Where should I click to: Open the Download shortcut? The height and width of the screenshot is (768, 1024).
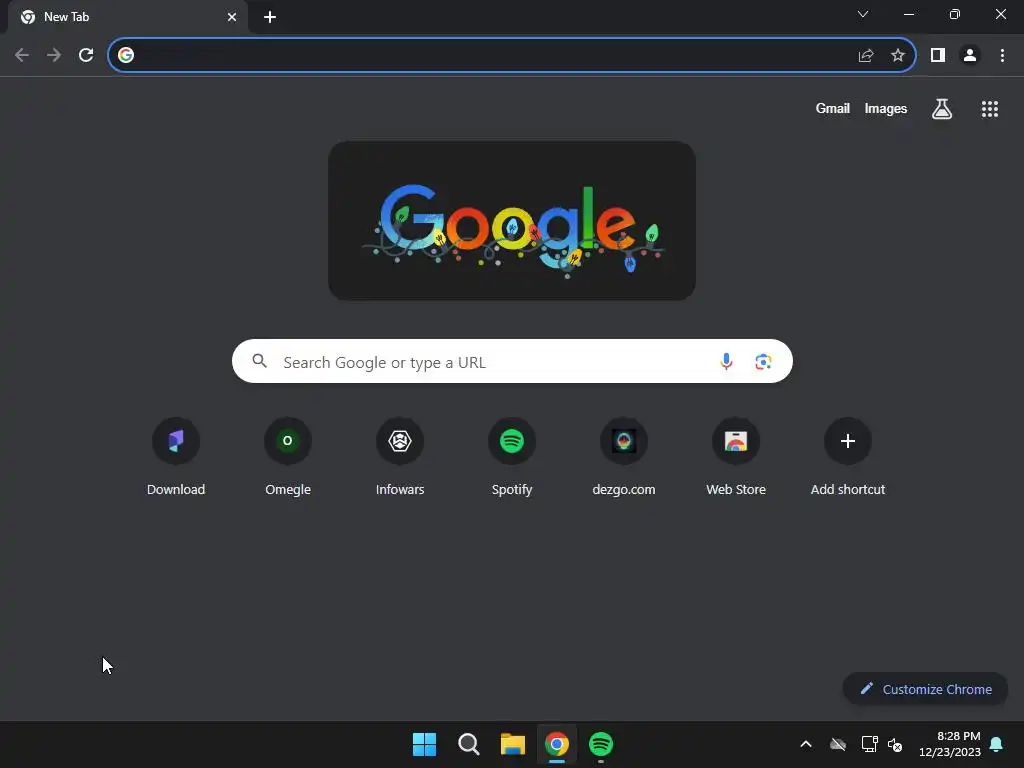tap(176, 456)
